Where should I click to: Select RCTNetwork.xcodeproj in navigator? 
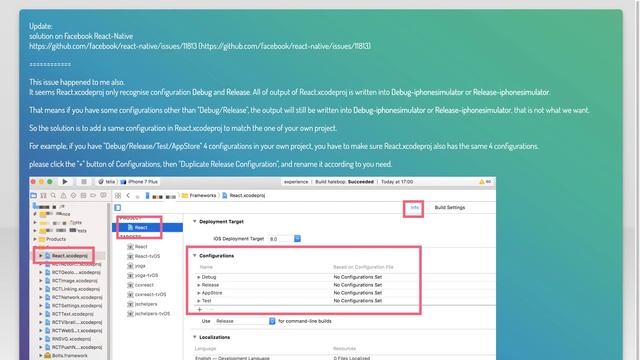pos(77,298)
